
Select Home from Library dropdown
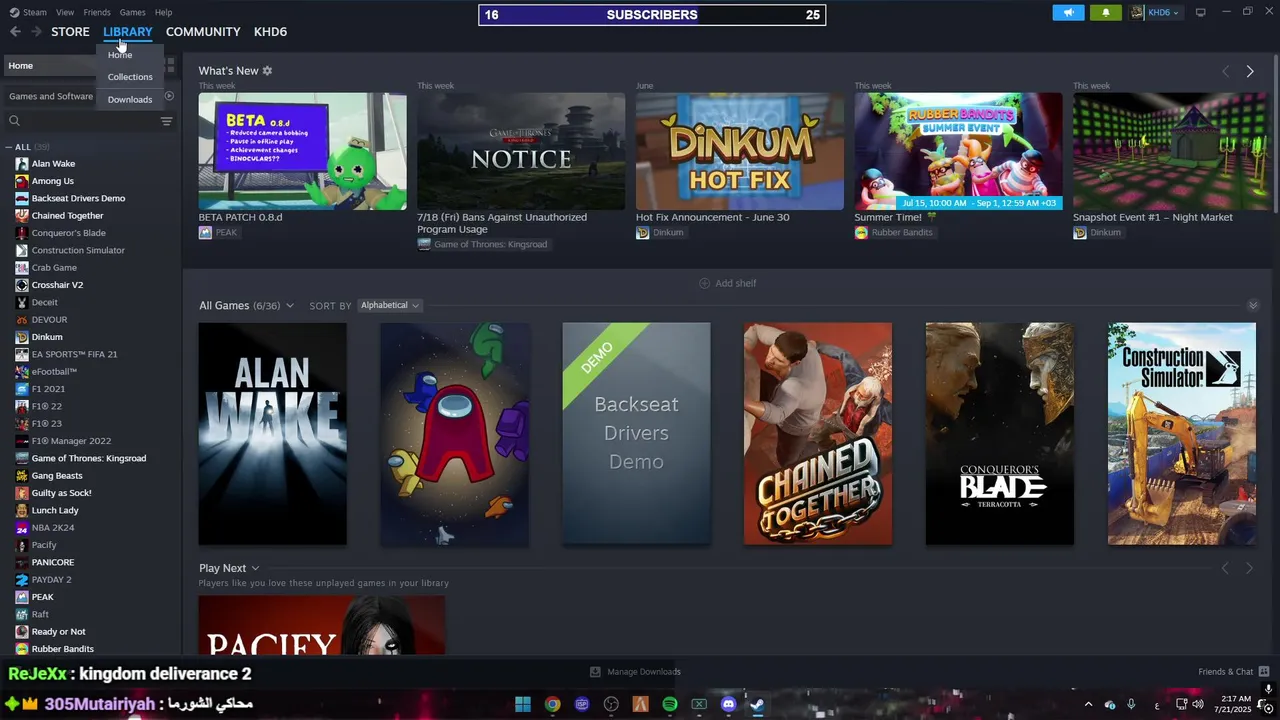pyautogui.click(x=120, y=55)
